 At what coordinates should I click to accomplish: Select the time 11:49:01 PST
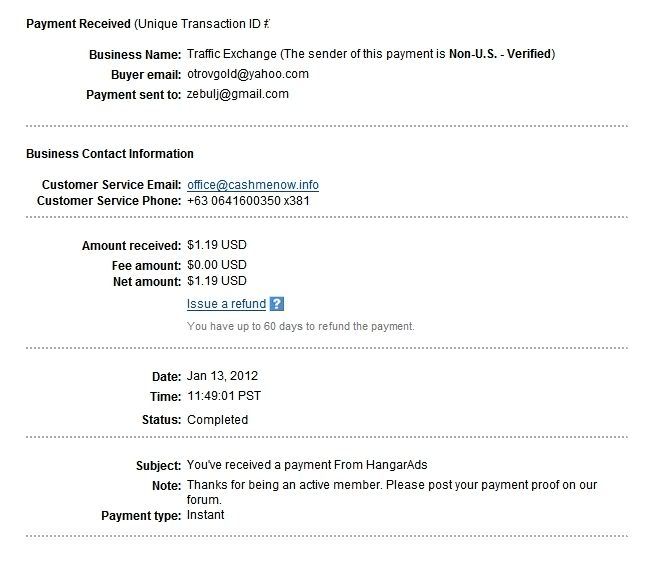[224, 396]
